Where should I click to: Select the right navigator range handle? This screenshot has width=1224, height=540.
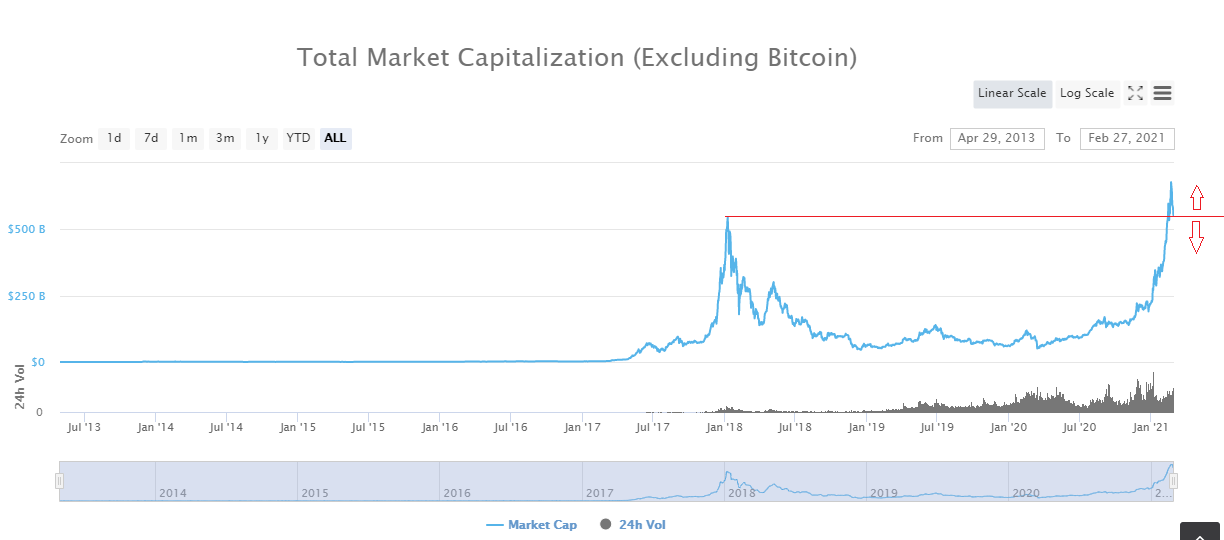(x=1173, y=481)
